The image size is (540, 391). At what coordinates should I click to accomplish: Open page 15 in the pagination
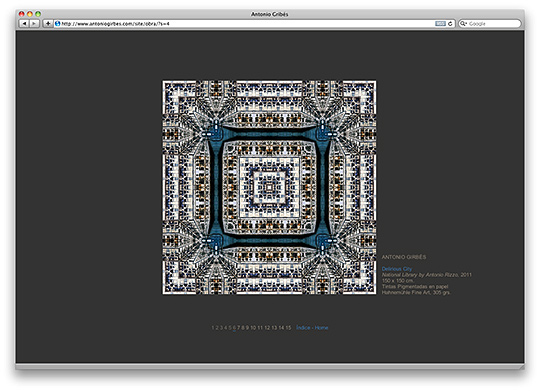[x=288, y=328]
